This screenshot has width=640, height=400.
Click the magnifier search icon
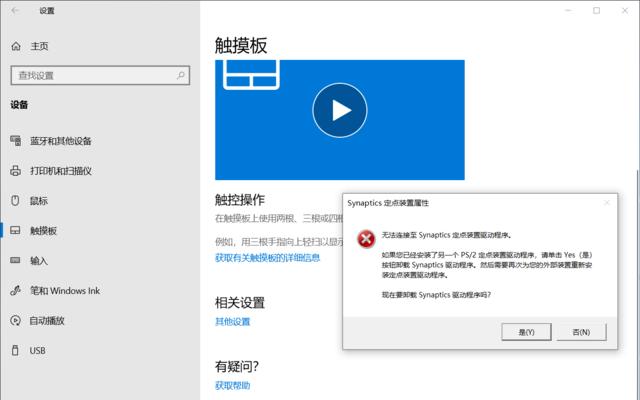pos(181,75)
